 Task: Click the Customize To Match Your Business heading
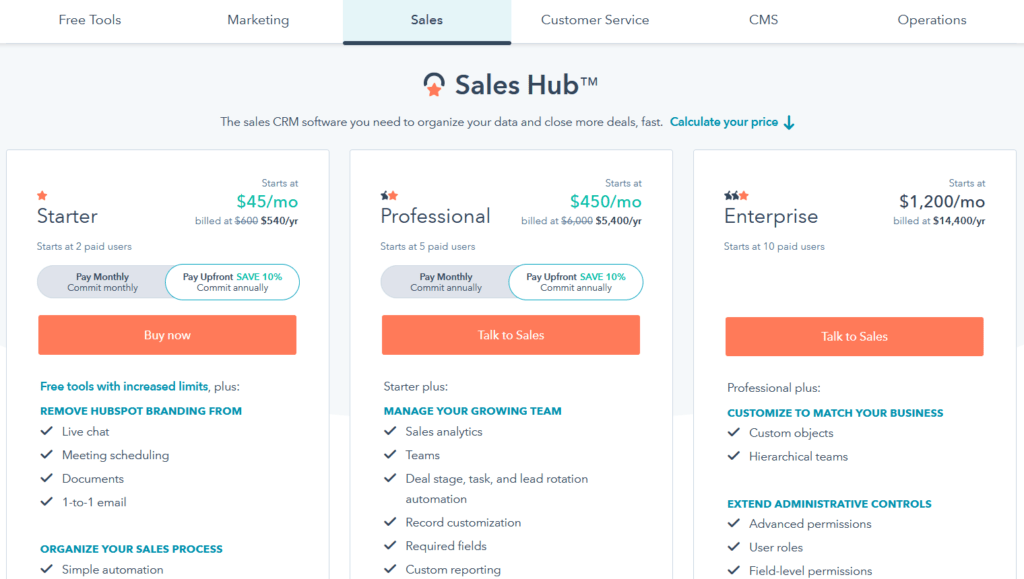835,413
